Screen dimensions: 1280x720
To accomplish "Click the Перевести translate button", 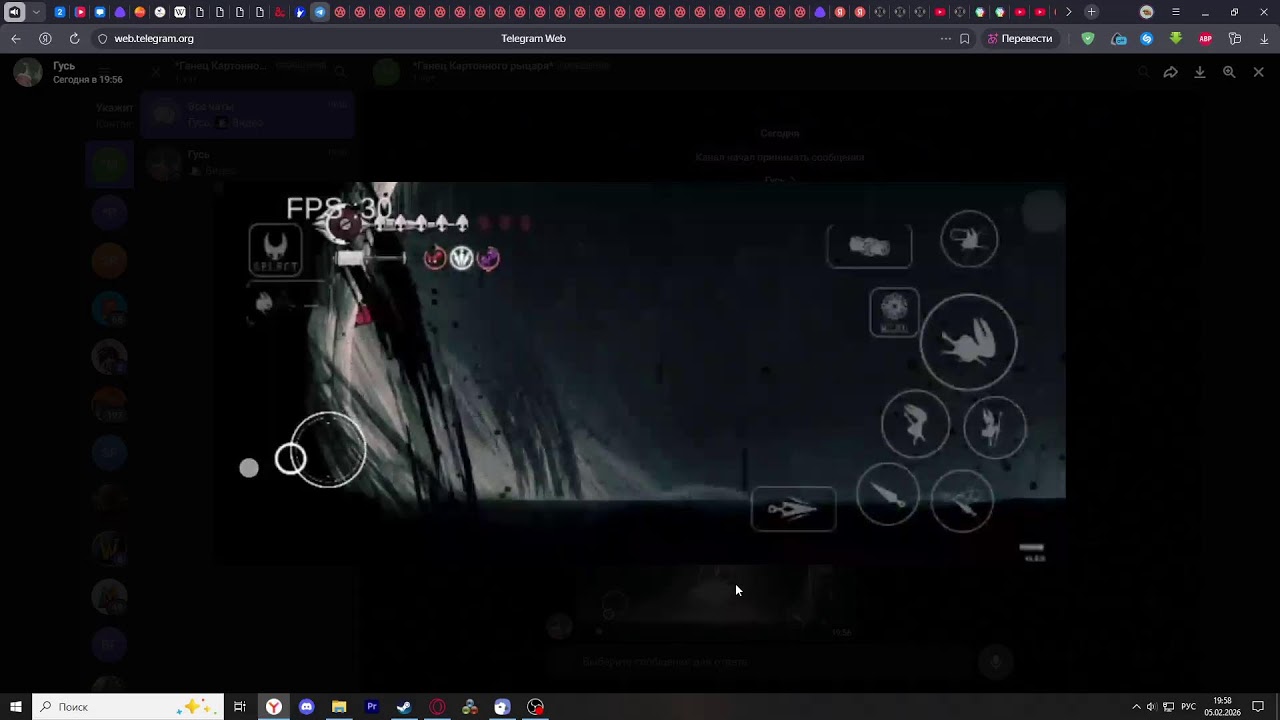I will click(x=1020, y=39).
